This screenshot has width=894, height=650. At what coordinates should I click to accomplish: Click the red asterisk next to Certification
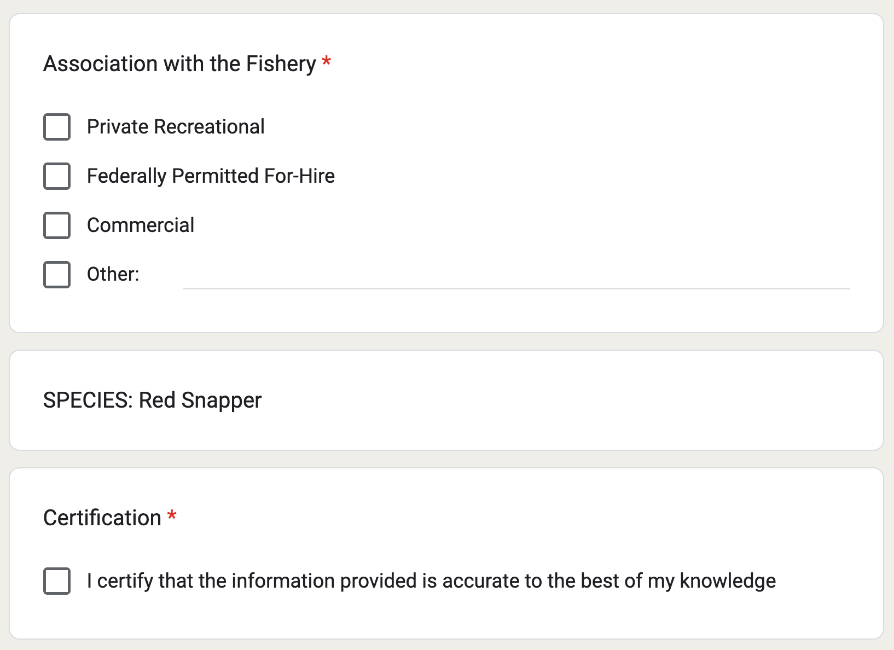pos(172,518)
